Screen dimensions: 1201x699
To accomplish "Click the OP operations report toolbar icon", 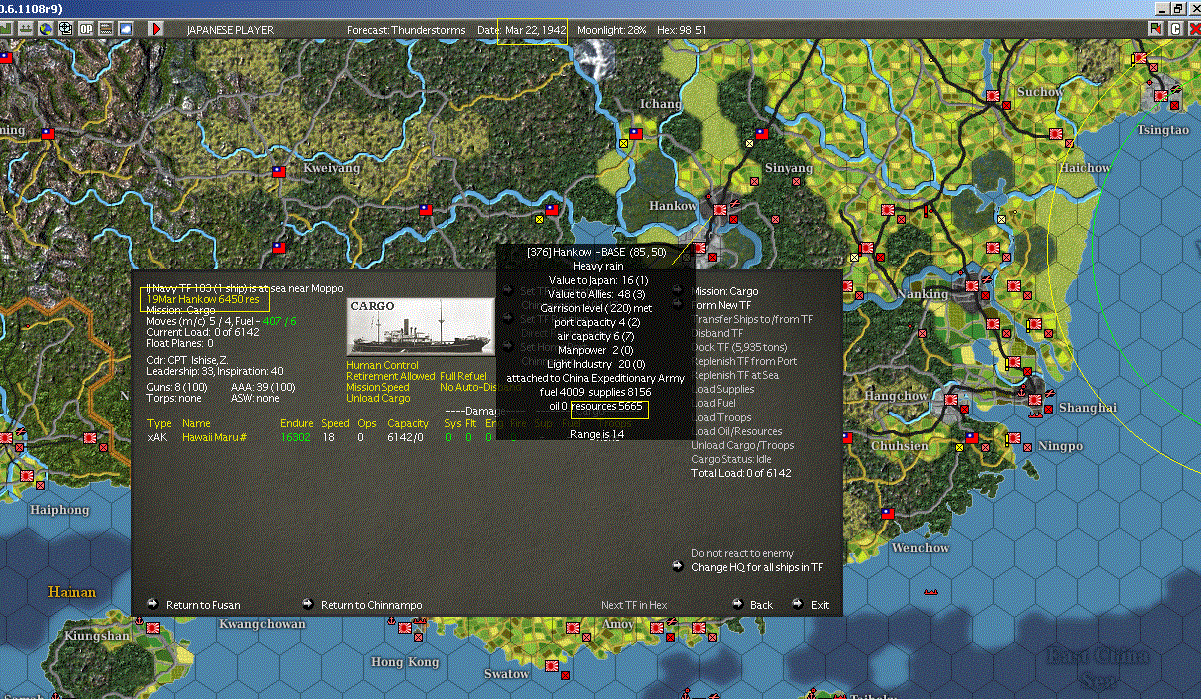I will click(x=86, y=29).
